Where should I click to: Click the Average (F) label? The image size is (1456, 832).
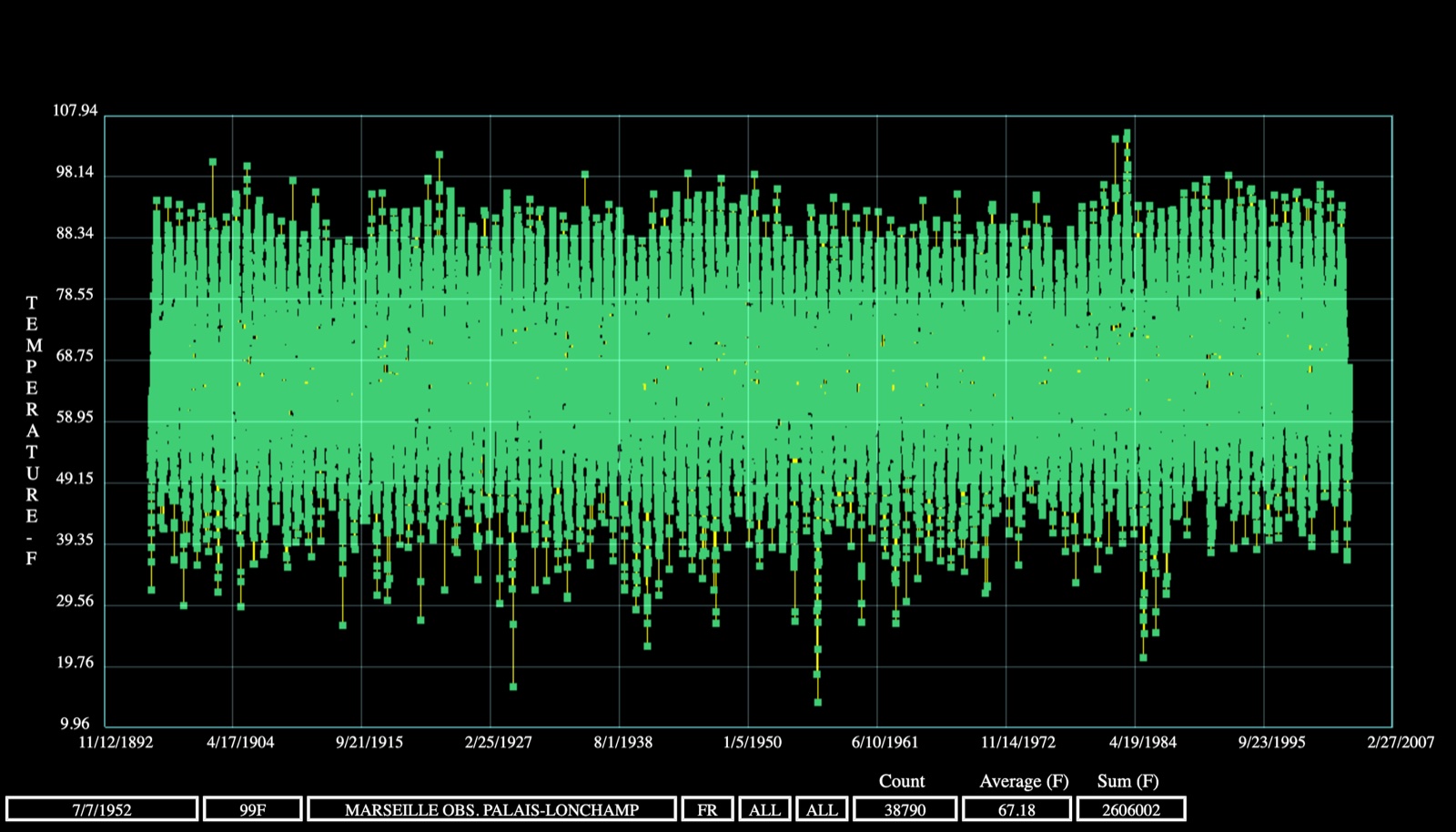[x=1024, y=781]
